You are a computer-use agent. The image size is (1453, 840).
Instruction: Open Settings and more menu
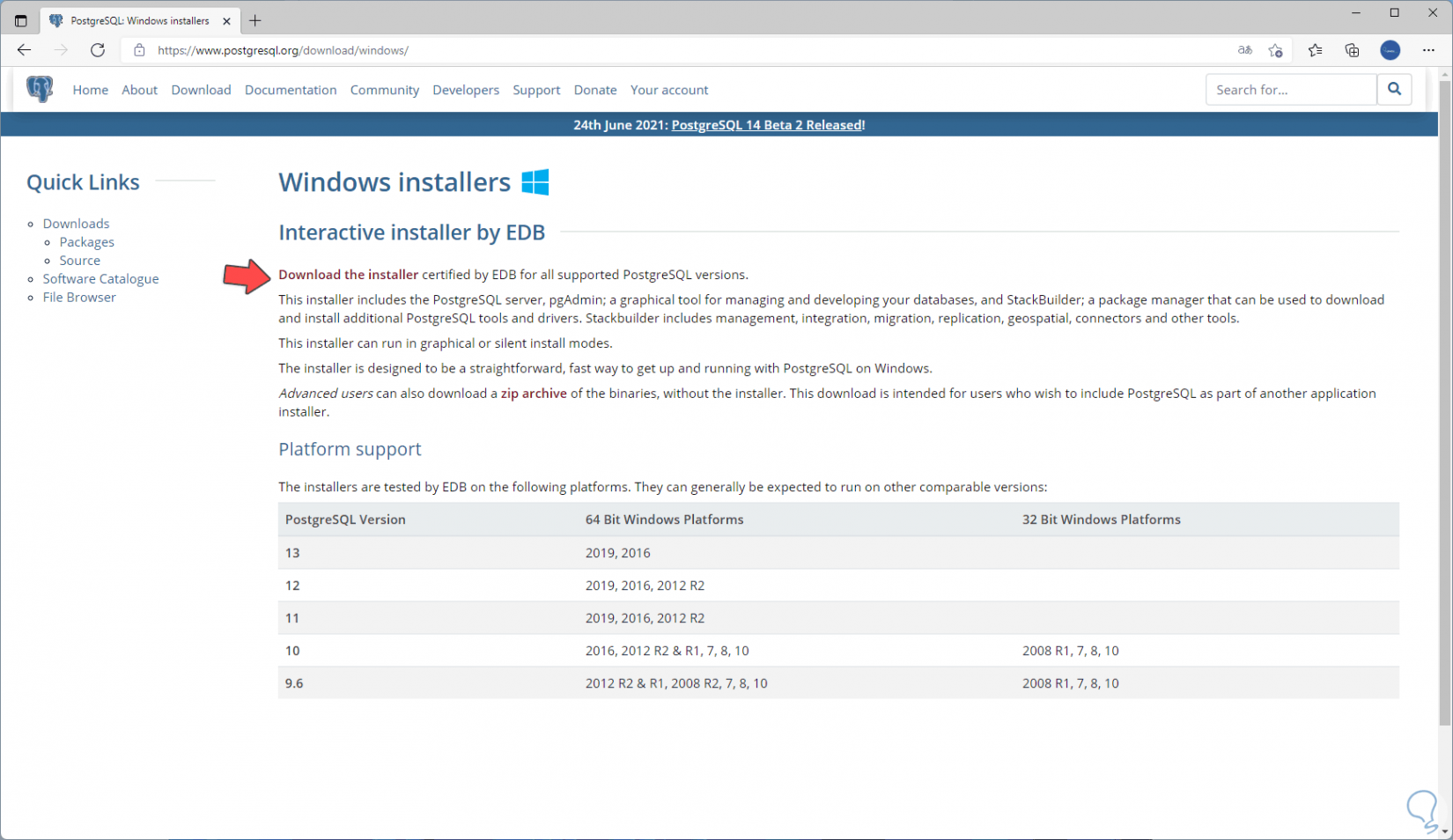[x=1428, y=50]
